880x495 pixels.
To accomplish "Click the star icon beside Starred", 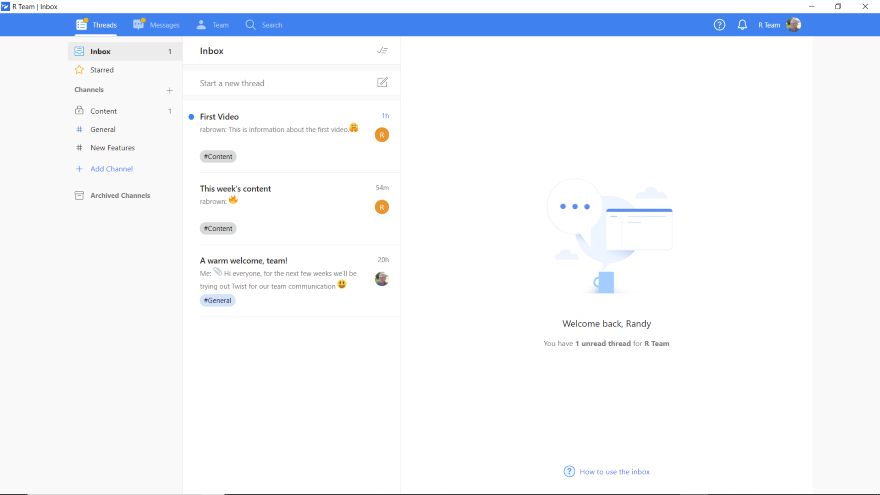I will coord(79,70).
